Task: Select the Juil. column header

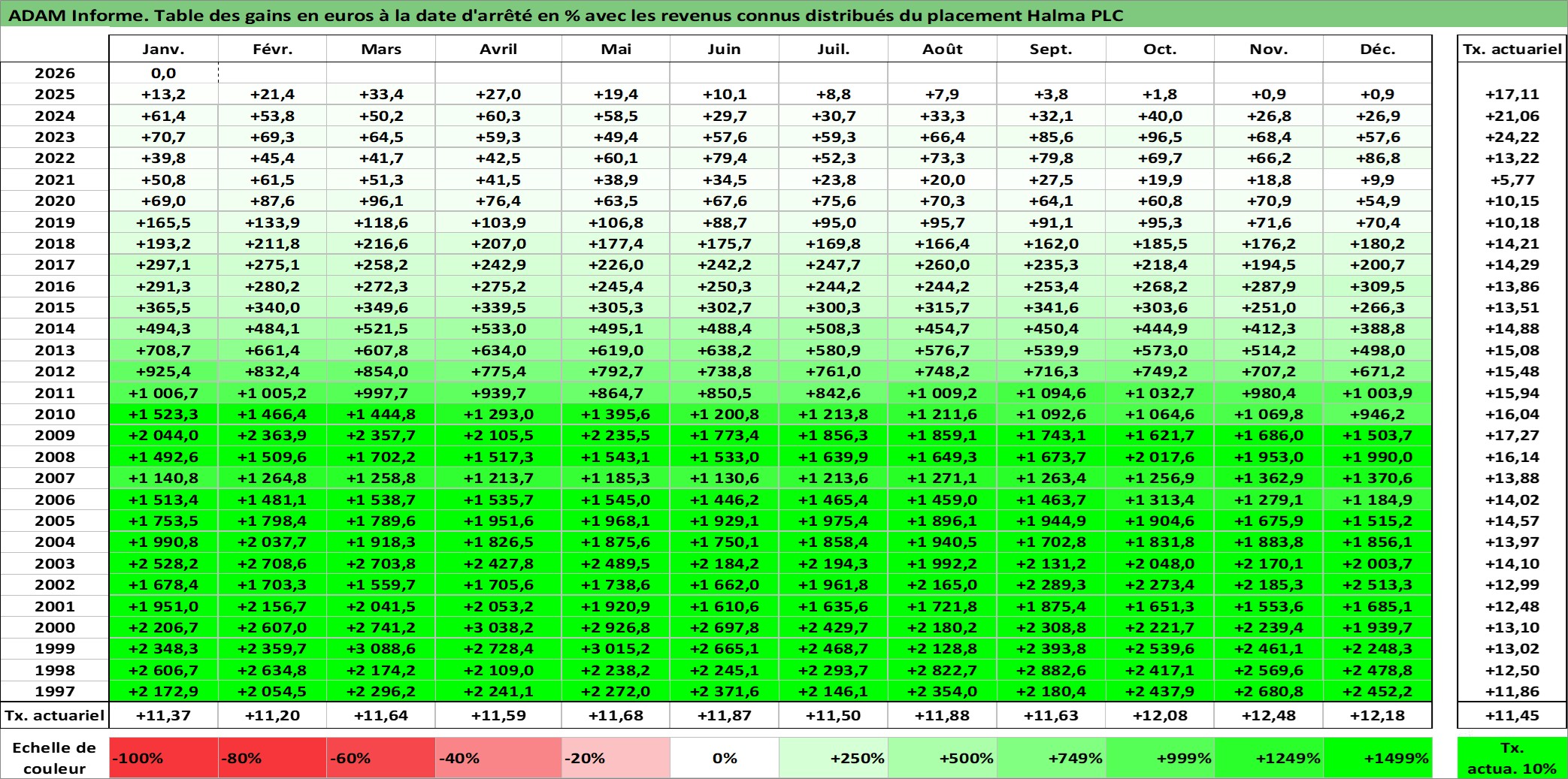Action: 834,49
